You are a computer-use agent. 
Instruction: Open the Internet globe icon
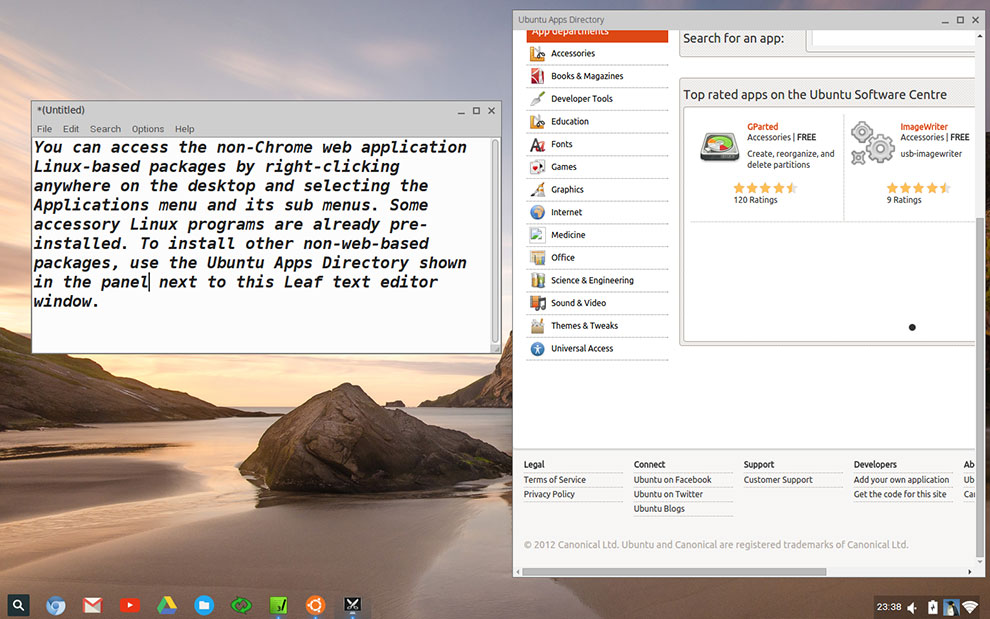537,212
